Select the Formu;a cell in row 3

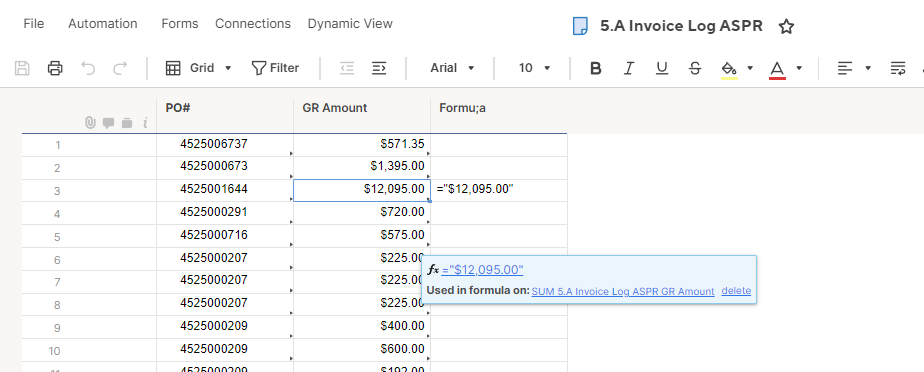pyautogui.click(x=499, y=190)
